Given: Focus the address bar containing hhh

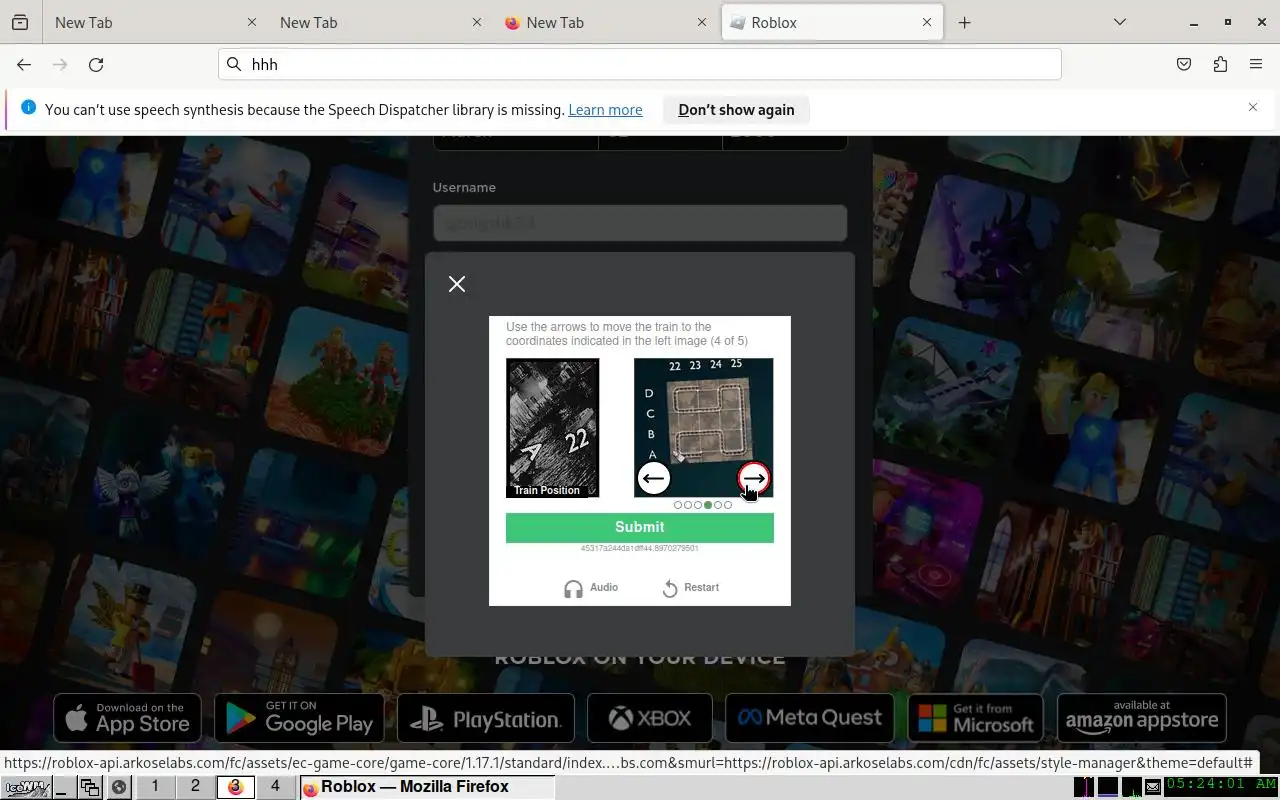Looking at the screenshot, I should tap(640, 64).
